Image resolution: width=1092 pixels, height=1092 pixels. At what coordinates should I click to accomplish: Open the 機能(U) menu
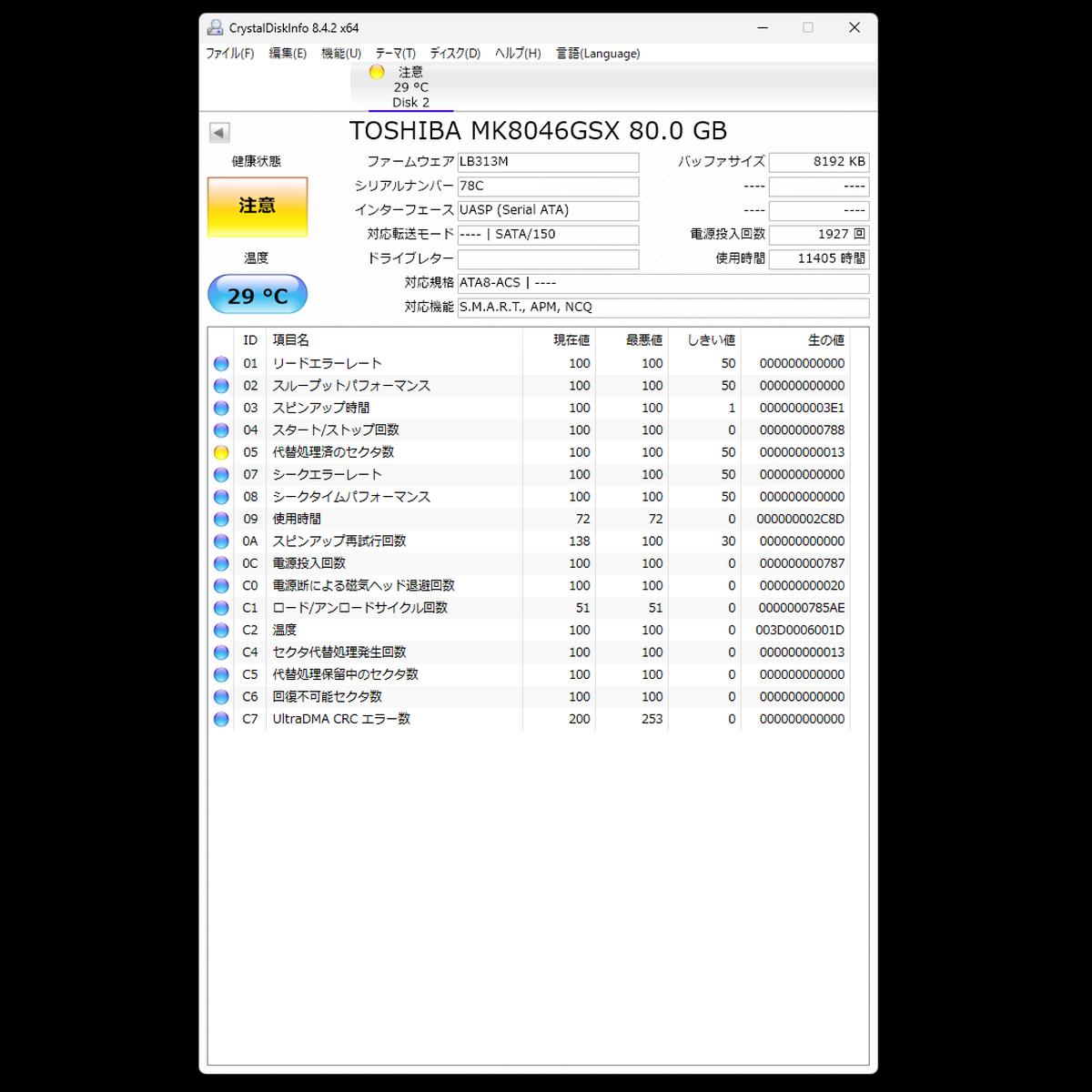[x=341, y=54]
